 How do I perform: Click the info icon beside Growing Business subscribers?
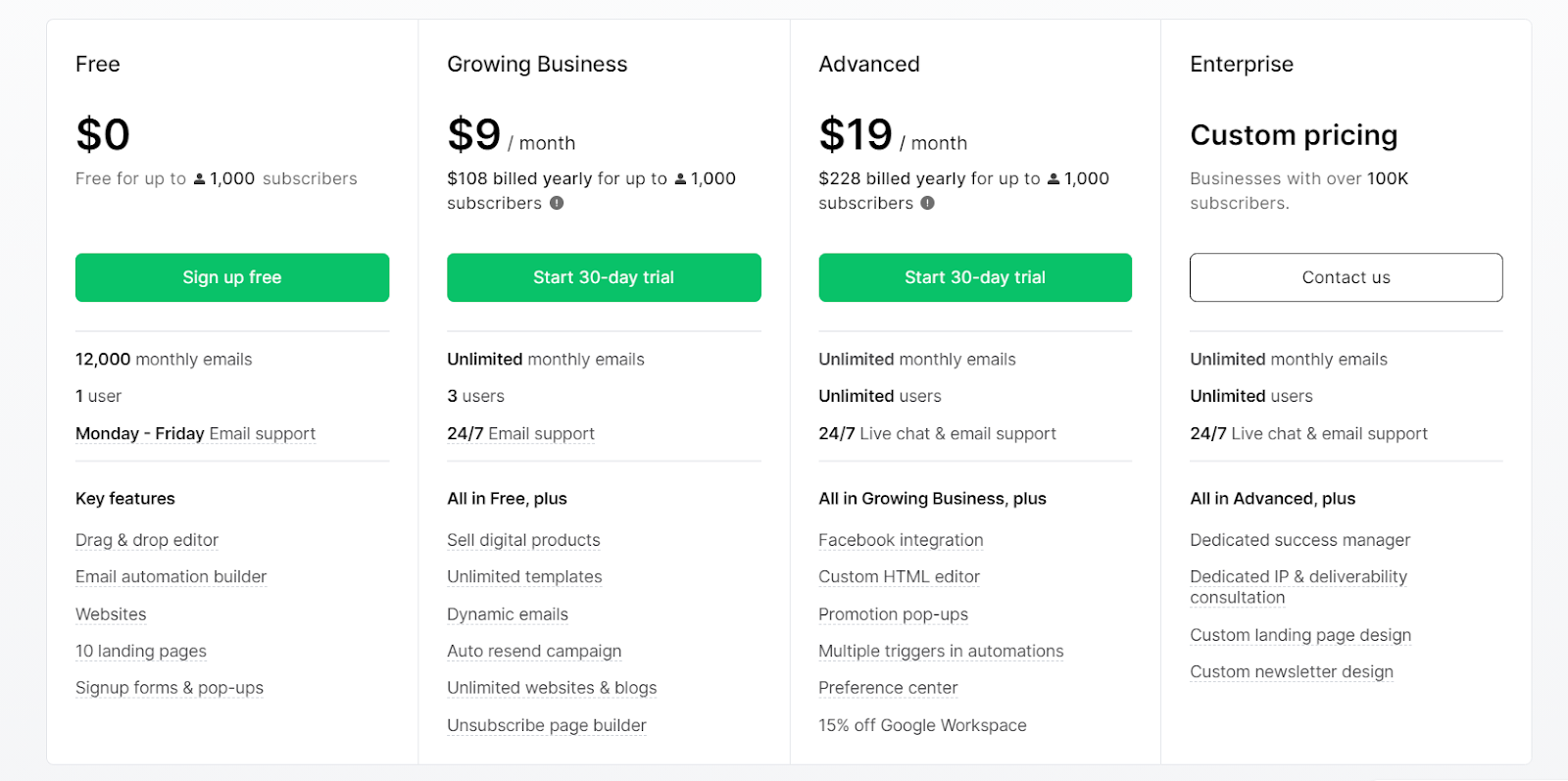pos(557,203)
